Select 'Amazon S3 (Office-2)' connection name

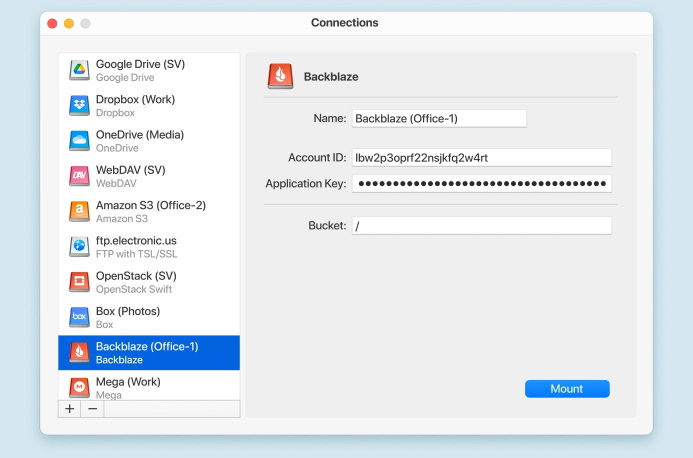pos(151,206)
